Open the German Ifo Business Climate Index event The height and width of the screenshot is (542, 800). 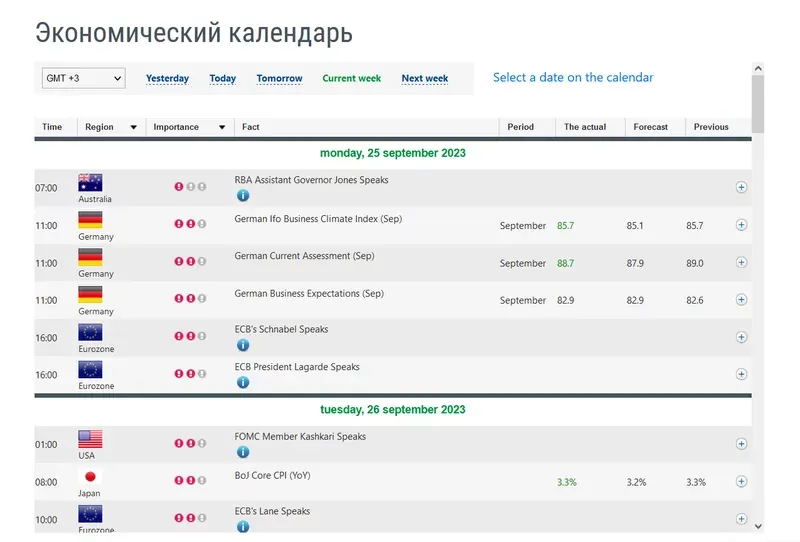tap(318, 219)
